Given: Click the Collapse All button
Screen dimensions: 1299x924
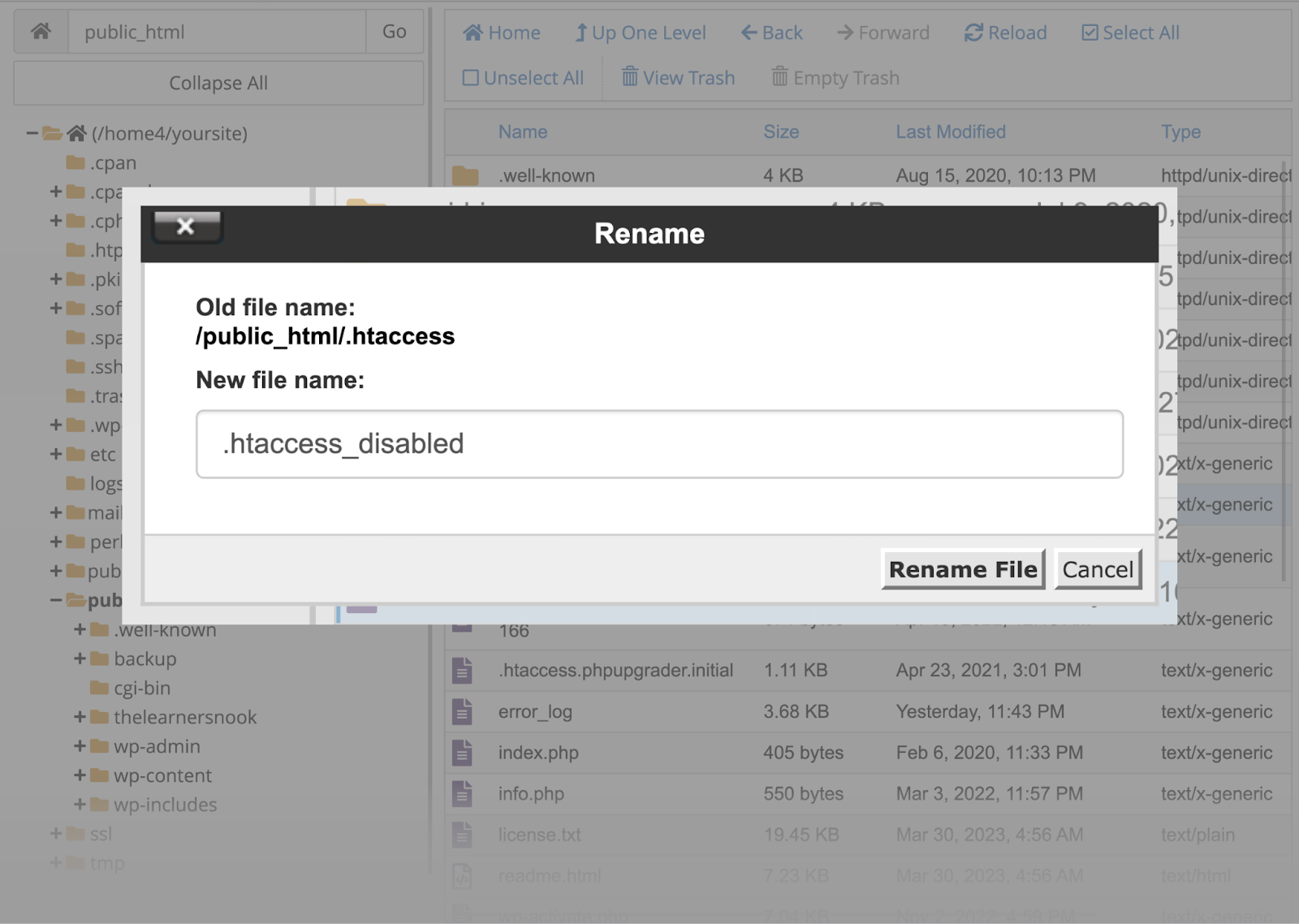Looking at the screenshot, I should (218, 82).
